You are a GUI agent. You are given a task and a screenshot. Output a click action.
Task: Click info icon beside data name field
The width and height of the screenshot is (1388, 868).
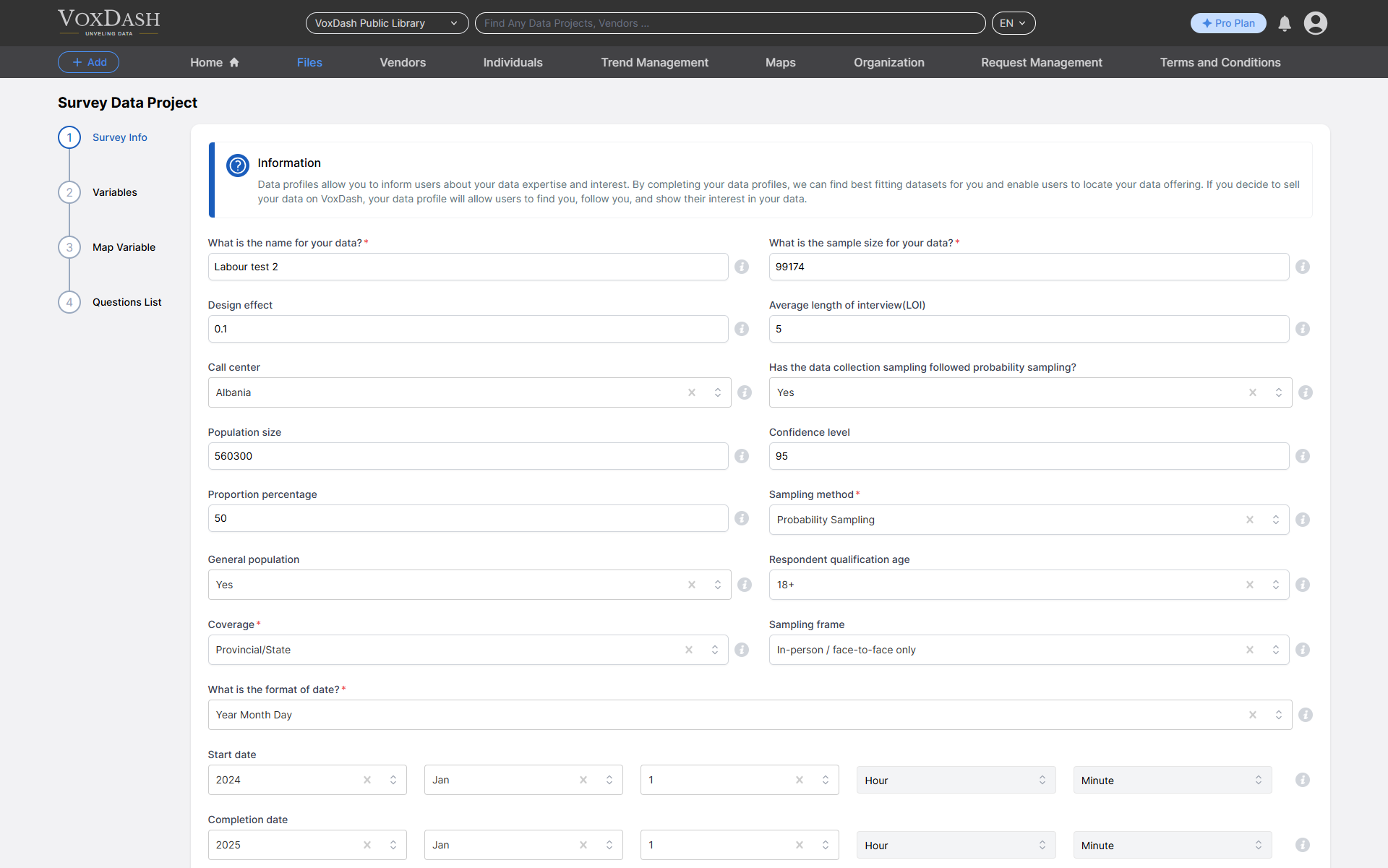pos(741,267)
